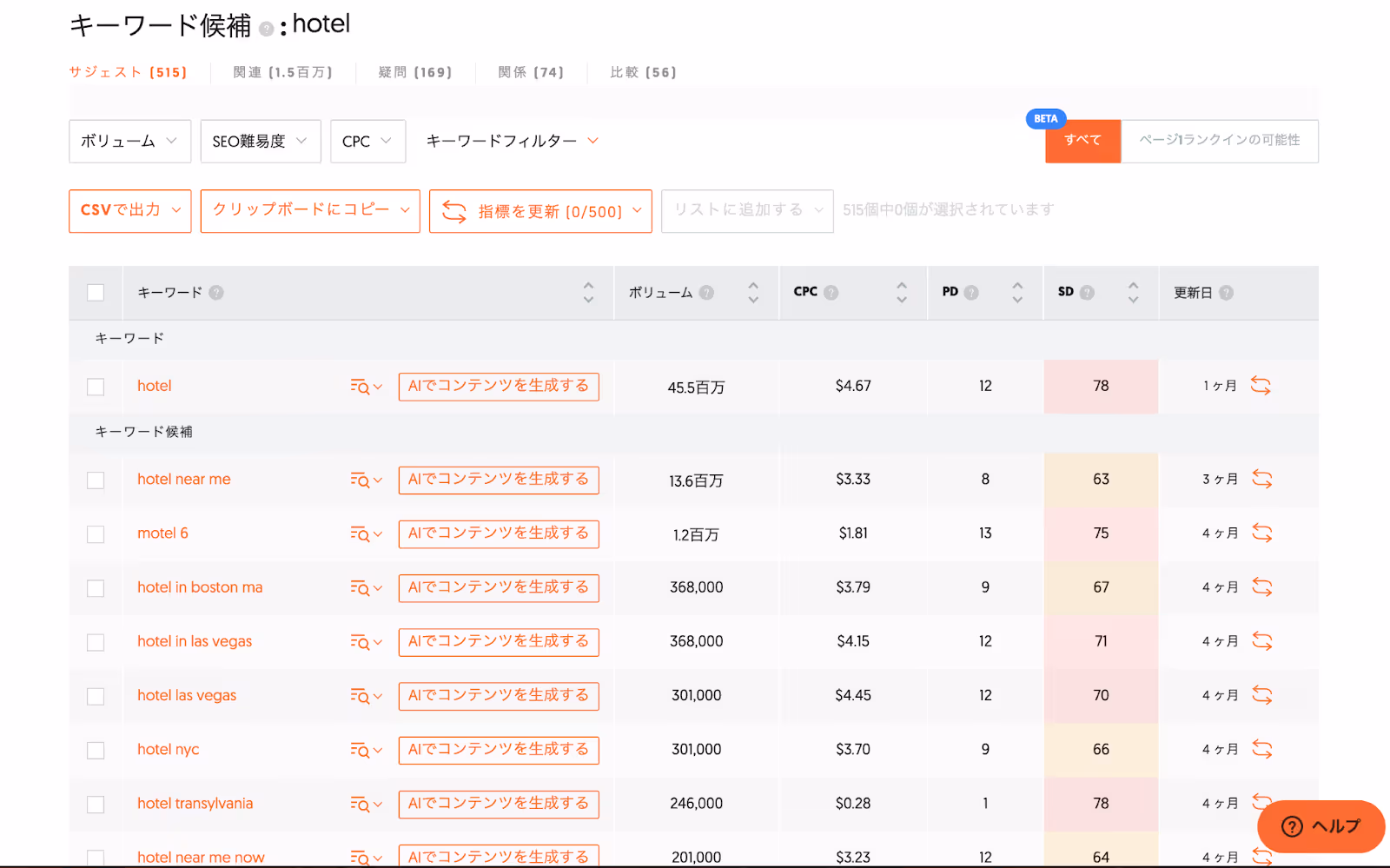
Task: Open search-detail icon for hotel transylvania
Action: [366, 805]
